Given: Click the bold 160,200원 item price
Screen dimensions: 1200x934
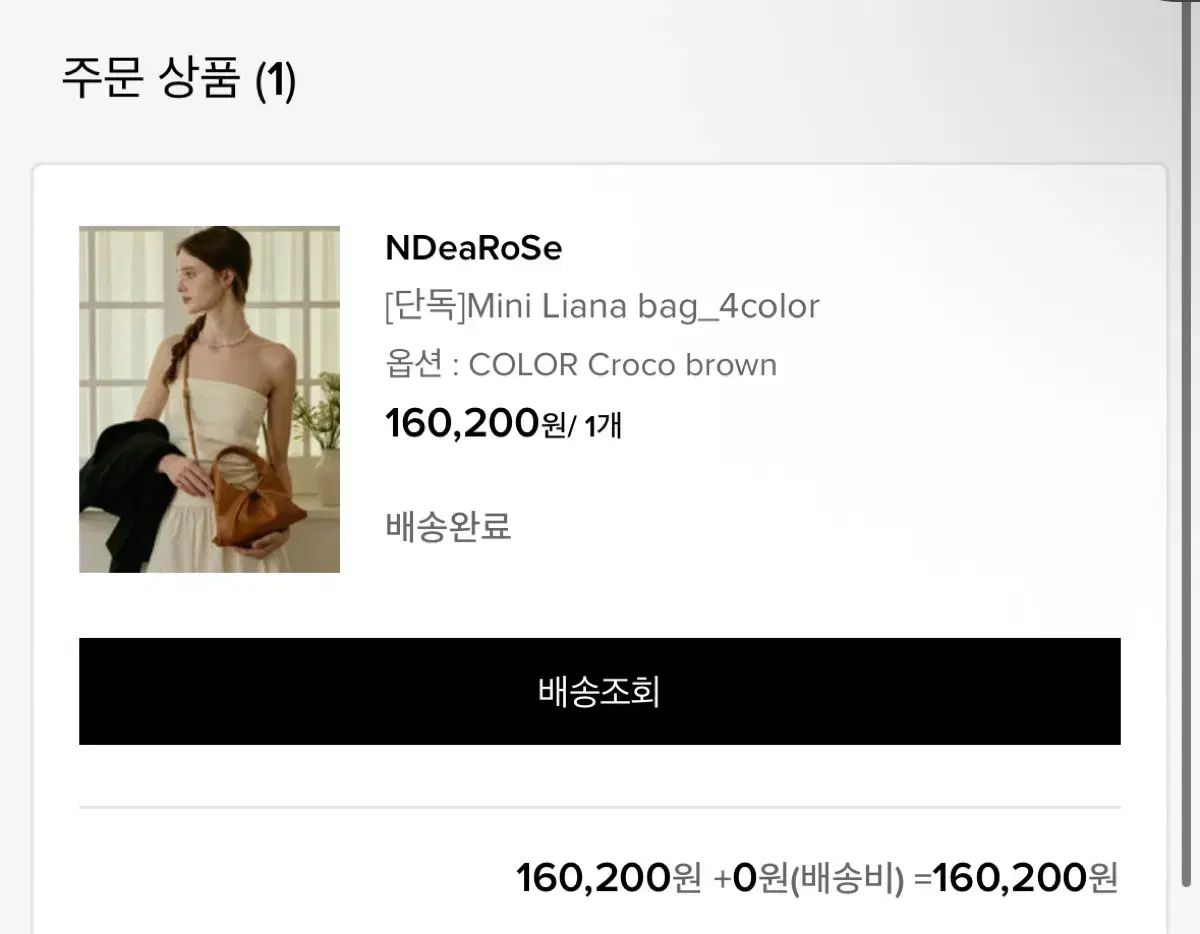Looking at the screenshot, I should 475,423.
